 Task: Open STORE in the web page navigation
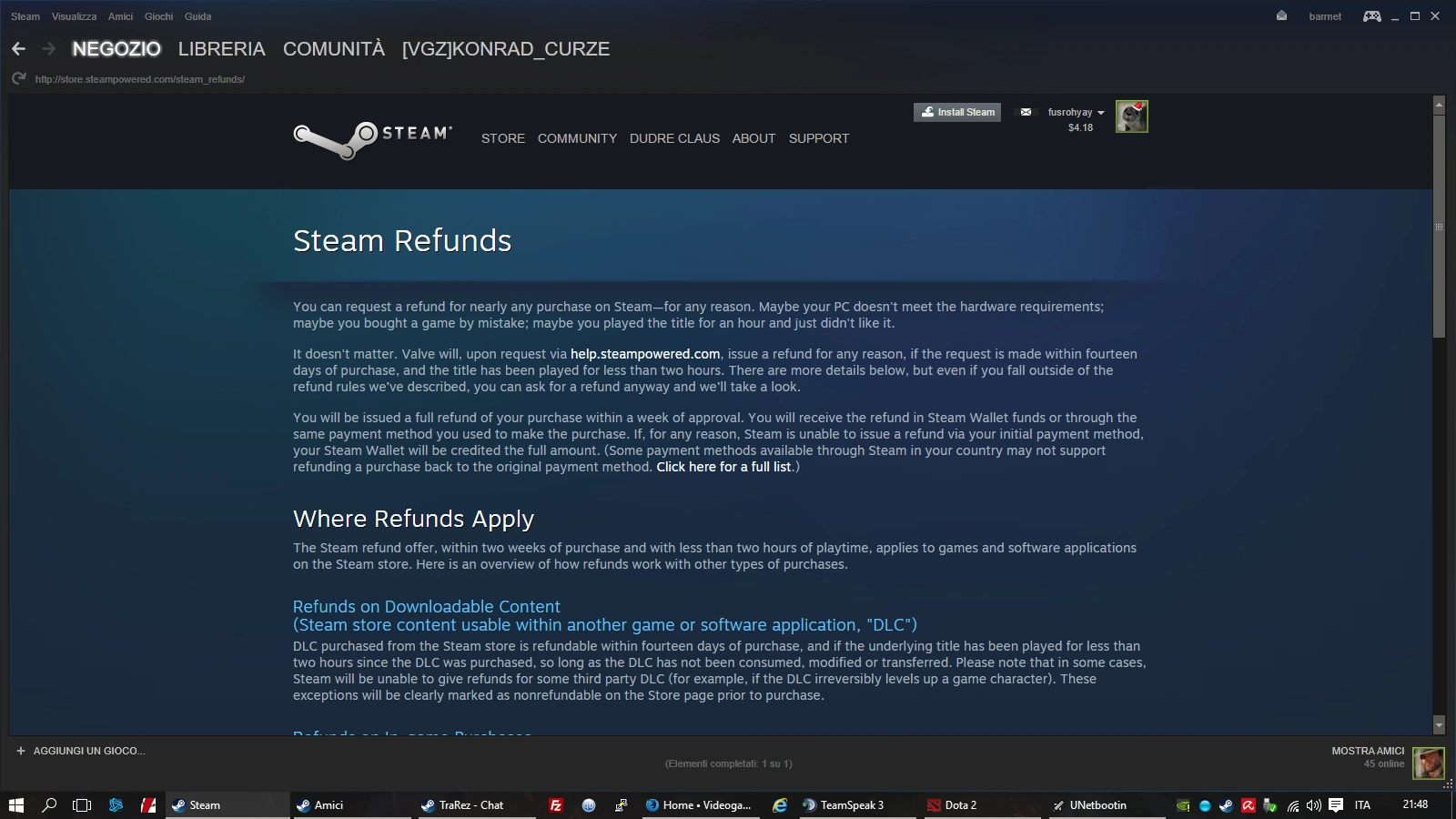[x=503, y=138]
